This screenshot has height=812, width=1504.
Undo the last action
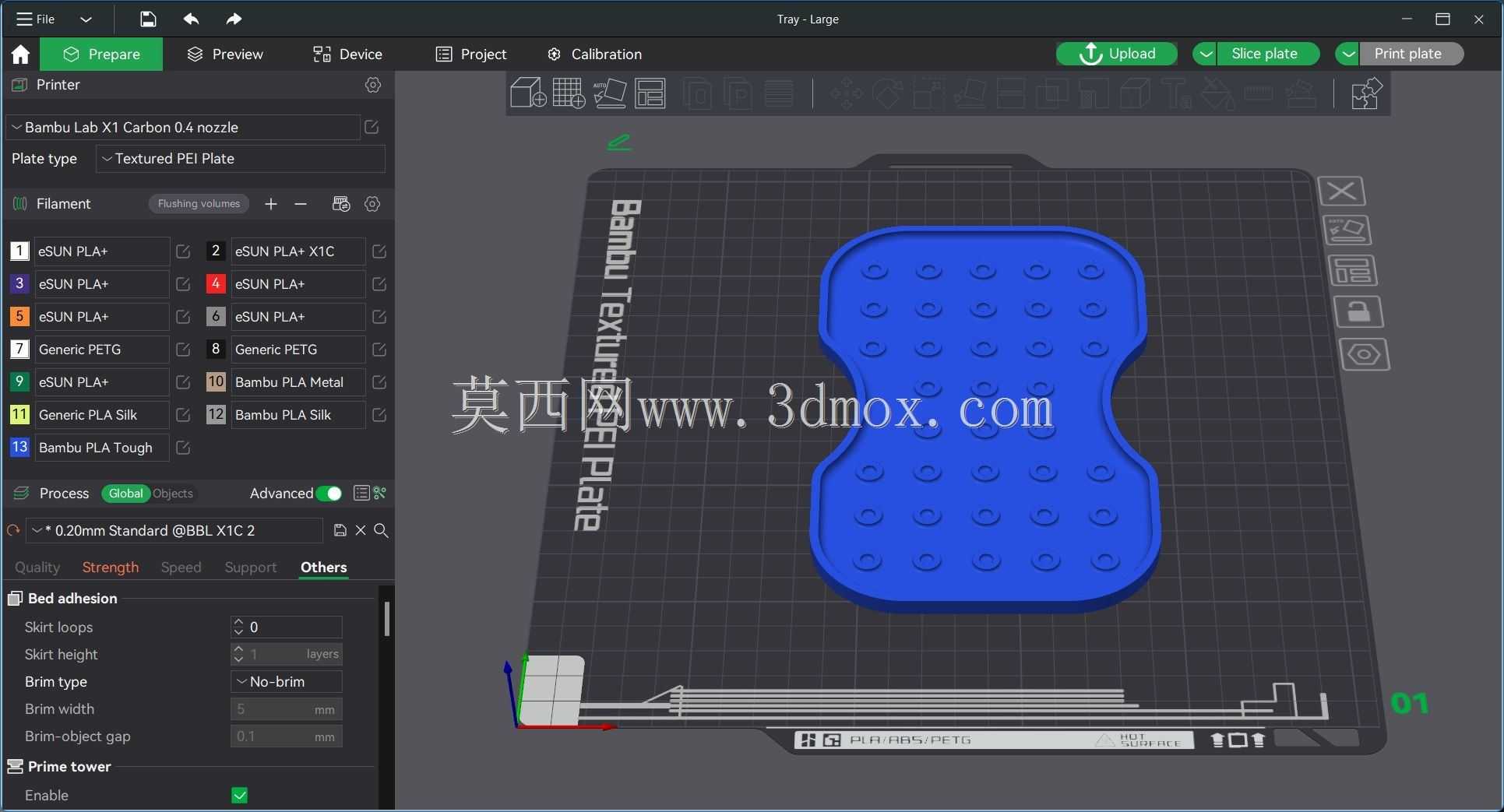191,19
